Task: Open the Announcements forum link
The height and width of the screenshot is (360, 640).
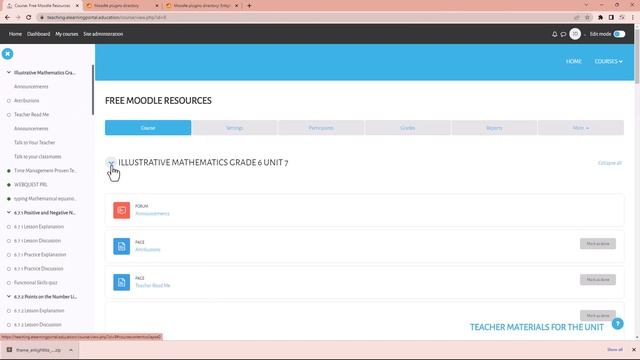Action: [152, 213]
